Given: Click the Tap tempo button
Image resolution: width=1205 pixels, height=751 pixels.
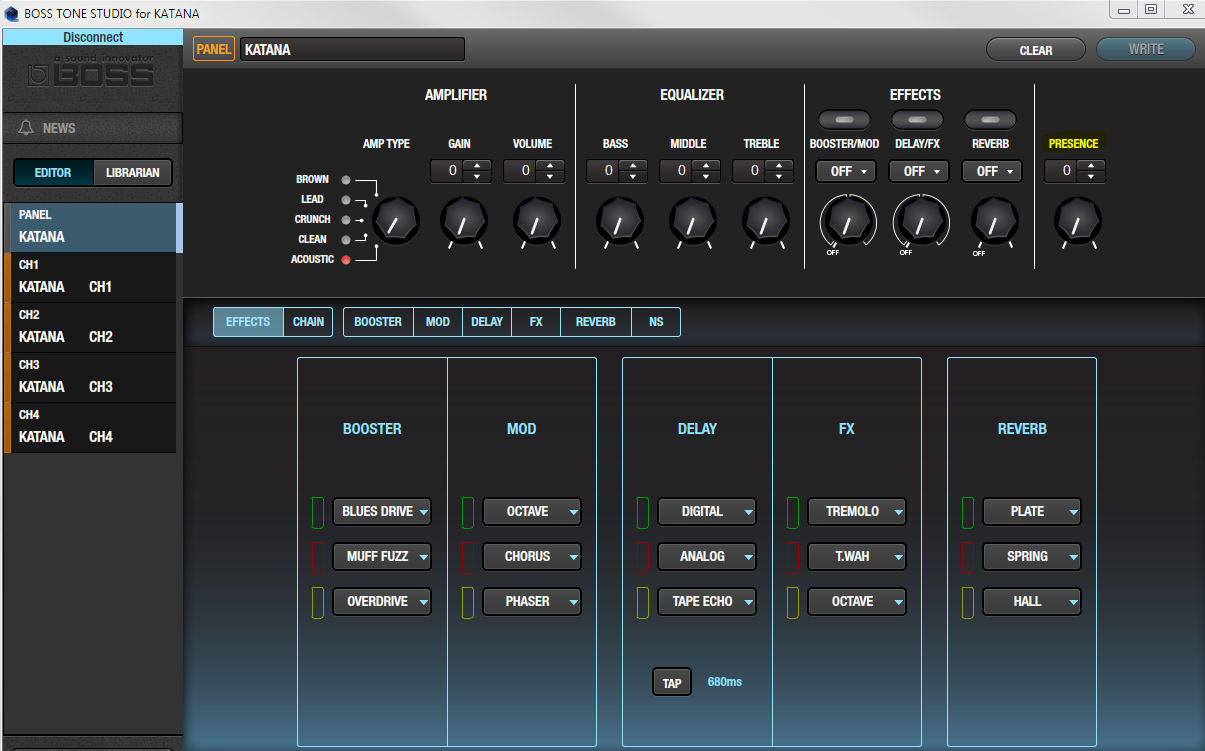Looking at the screenshot, I should [x=672, y=683].
